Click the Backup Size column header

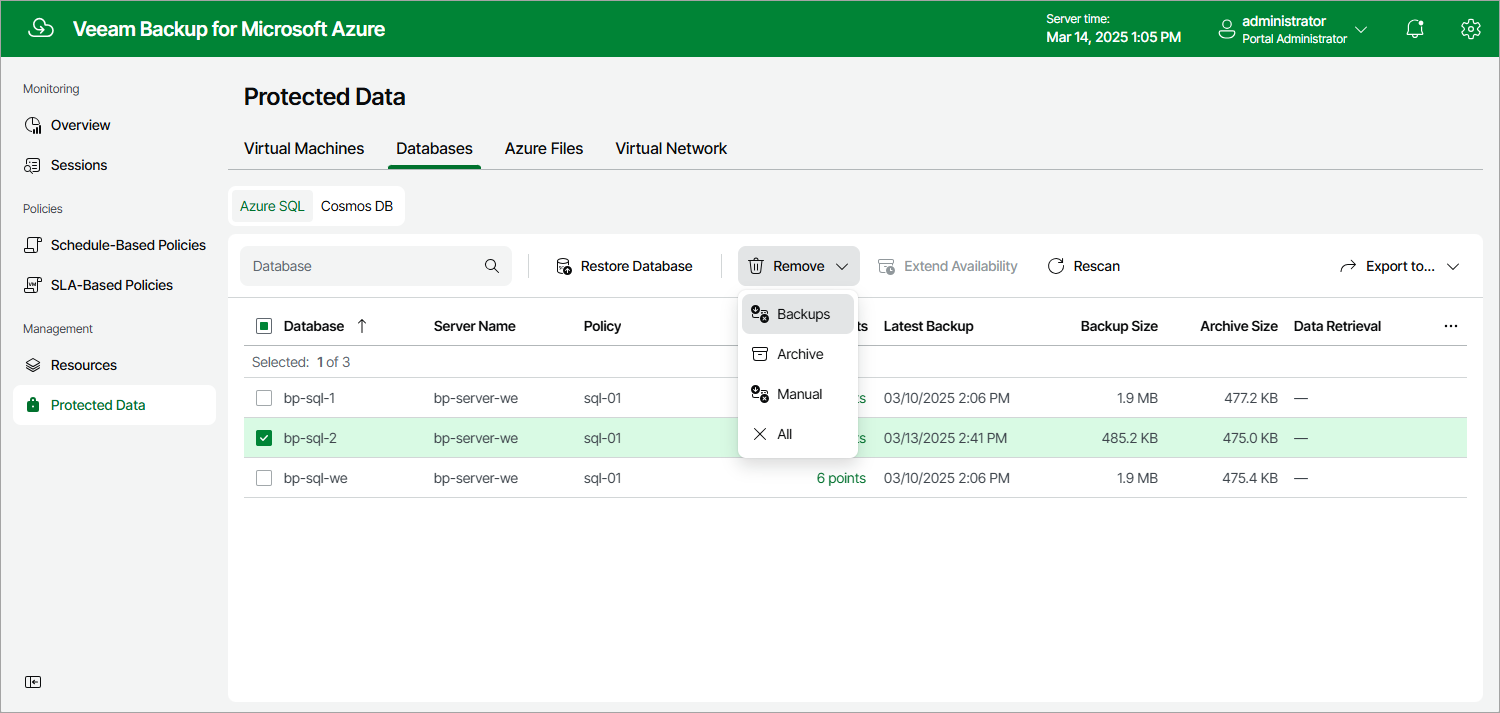pyautogui.click(x=1119, y=326)
